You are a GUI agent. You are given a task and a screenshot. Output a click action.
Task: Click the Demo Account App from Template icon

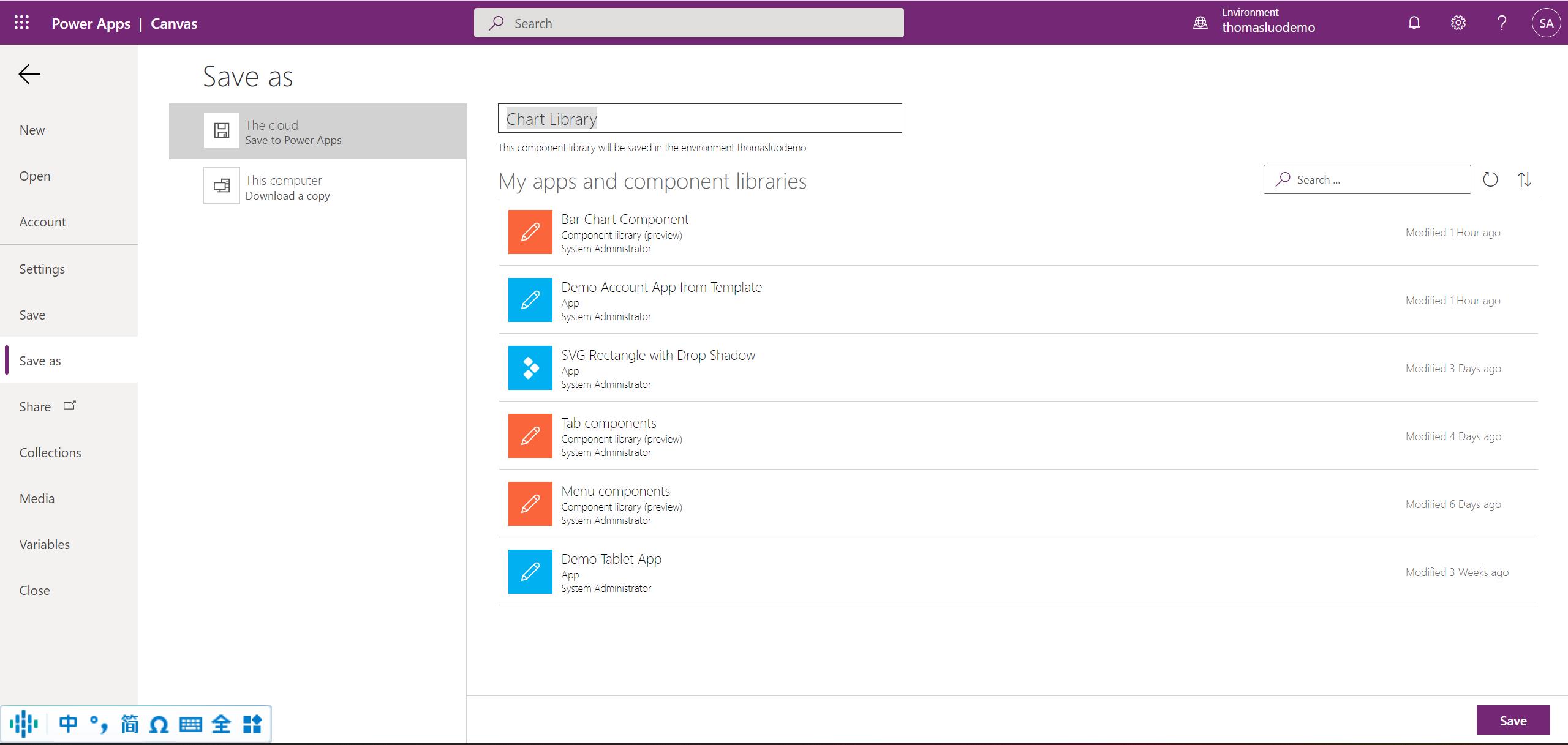pos(529,299)
